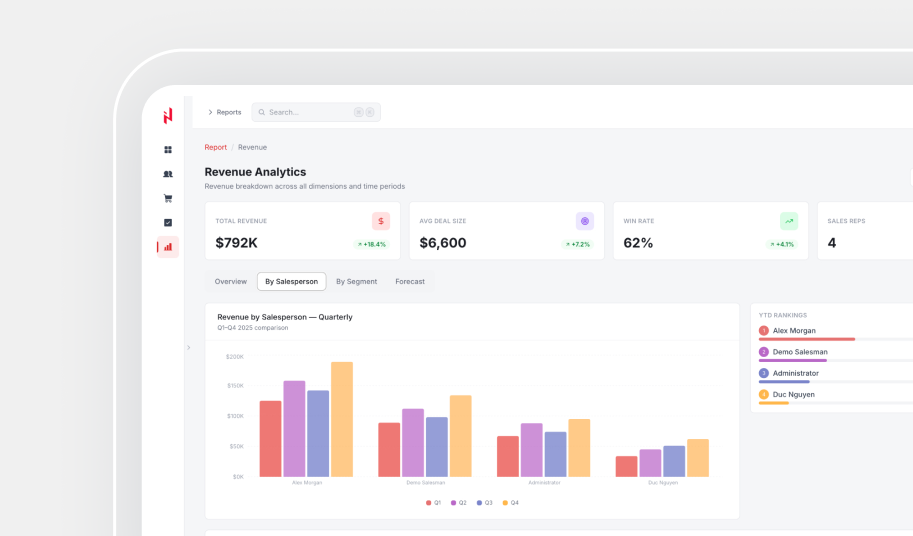This screenshot has width=913, height=536.
Task: Switch to the Forecast tab
Action: coord(410,282)
